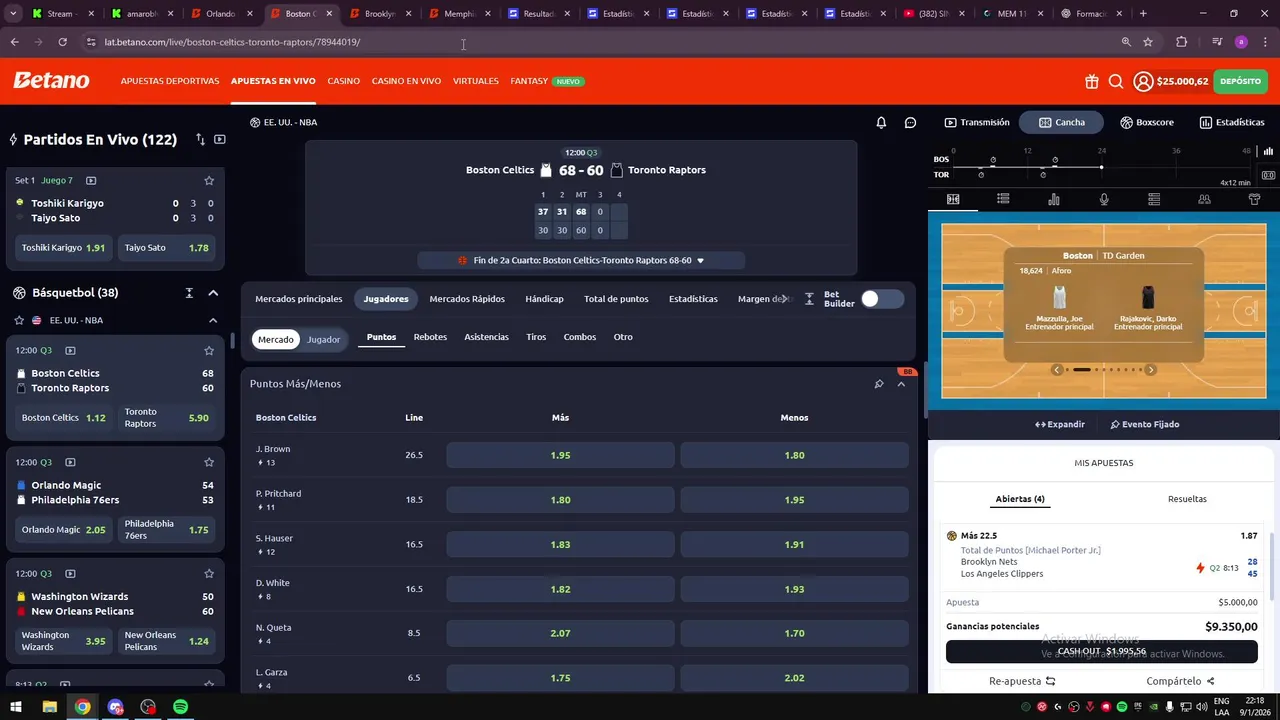Click the scoreboard icon below timeline bars icon
This screenshot has height=720, width=1280.
(1268, 175)
